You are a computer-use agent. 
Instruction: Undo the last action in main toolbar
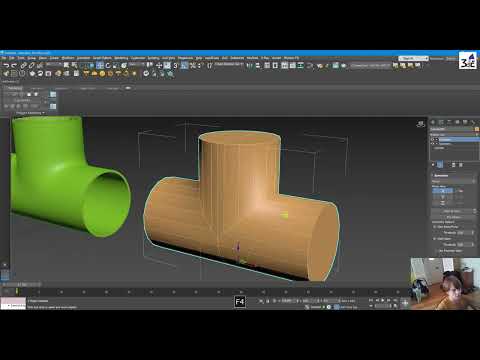point(6,65)
